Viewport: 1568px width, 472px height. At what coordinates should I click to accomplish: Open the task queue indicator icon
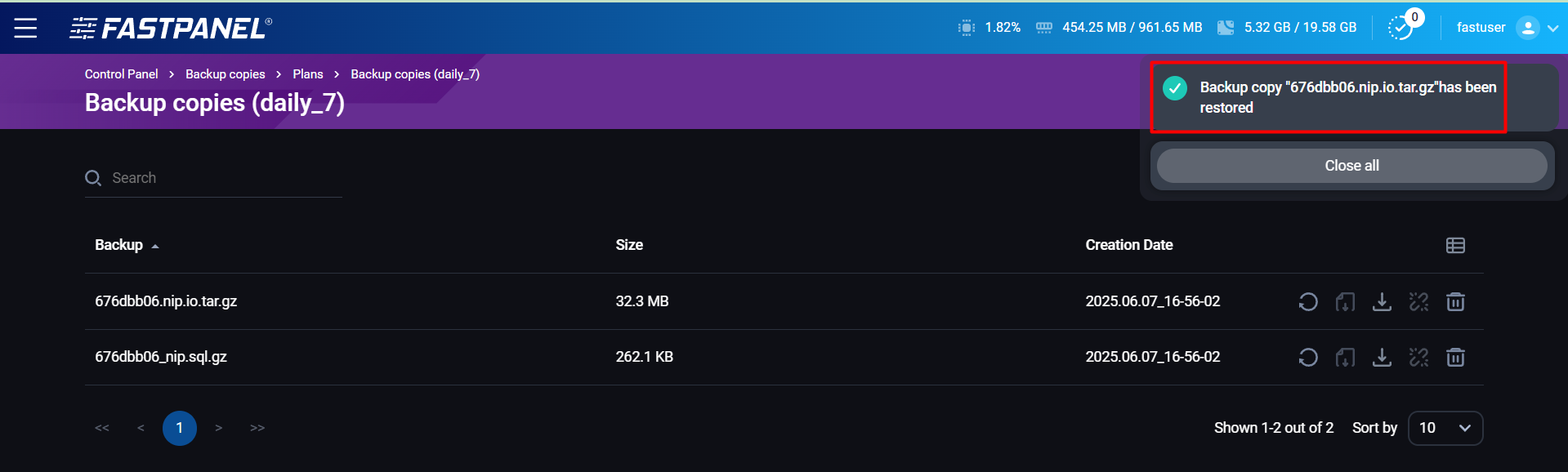point(1401,28)
